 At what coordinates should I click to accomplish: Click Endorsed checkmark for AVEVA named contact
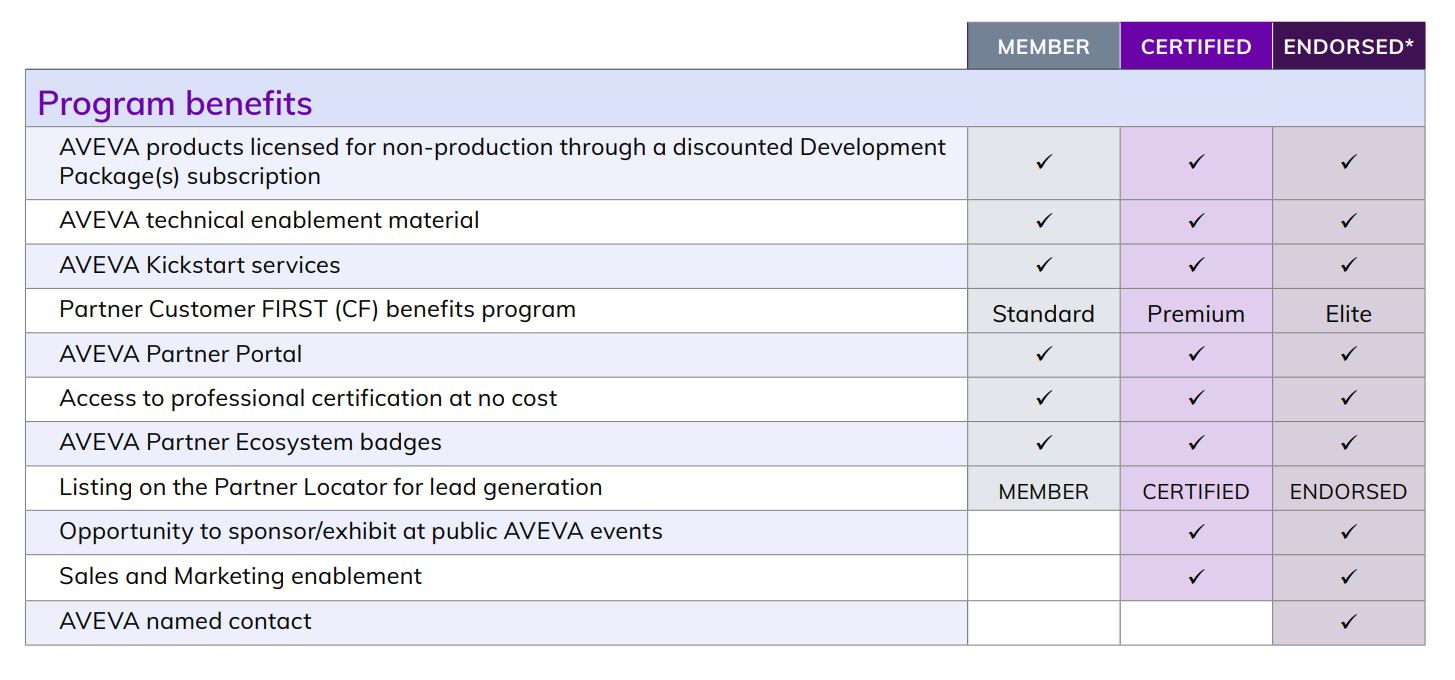tap(1348, 621)
